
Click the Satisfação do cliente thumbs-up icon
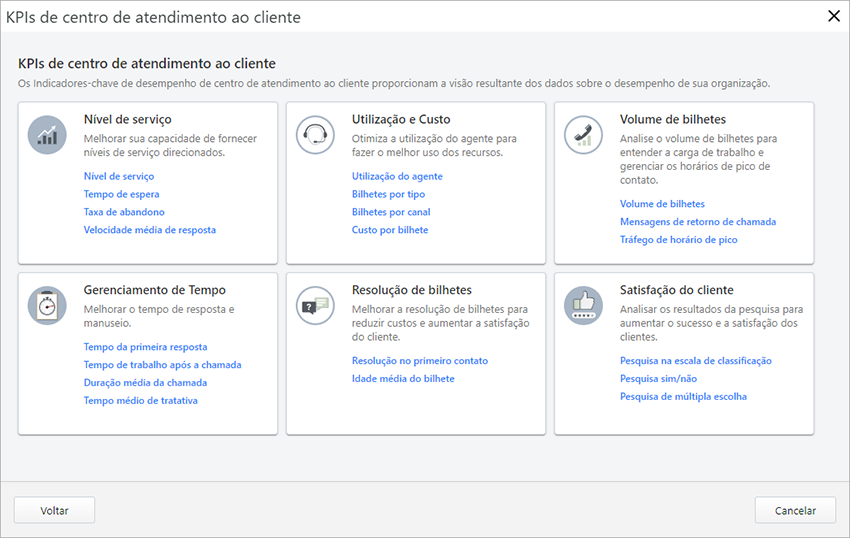click(x=583, y=305)
